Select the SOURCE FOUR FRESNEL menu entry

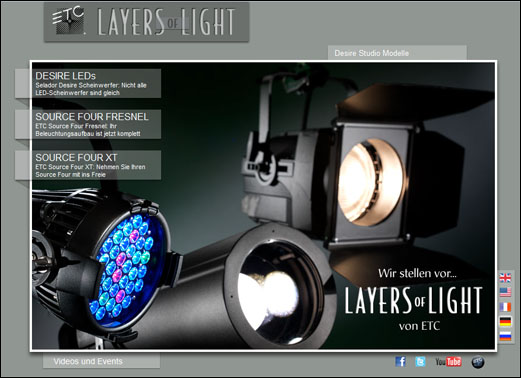(x=88, y=124)
